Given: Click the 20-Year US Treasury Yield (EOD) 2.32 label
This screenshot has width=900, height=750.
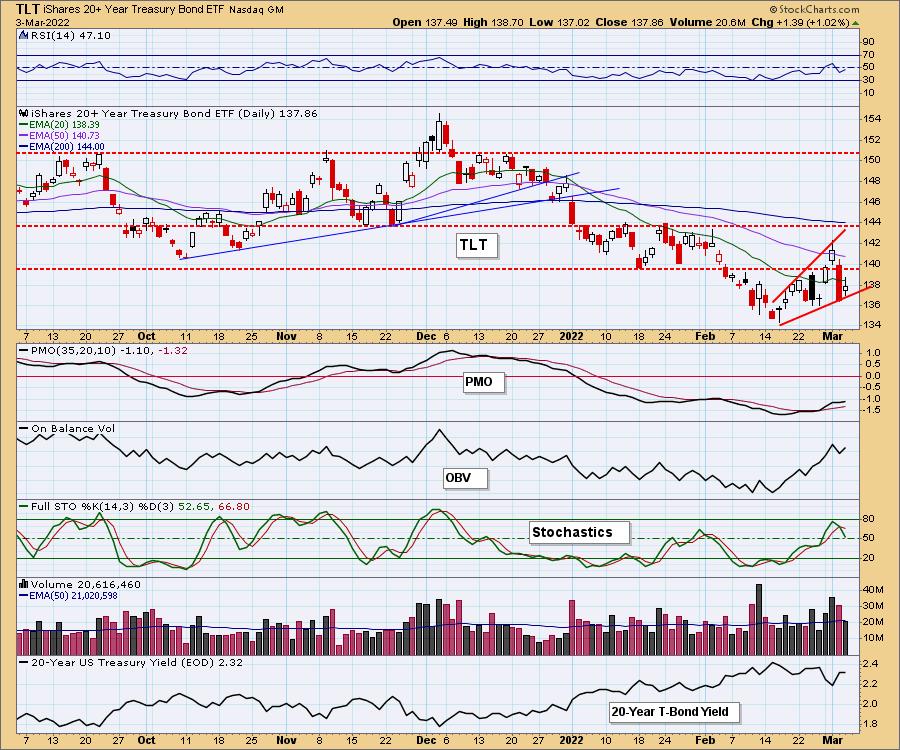Looking at the screenshot, I should [x=137, y=662].
